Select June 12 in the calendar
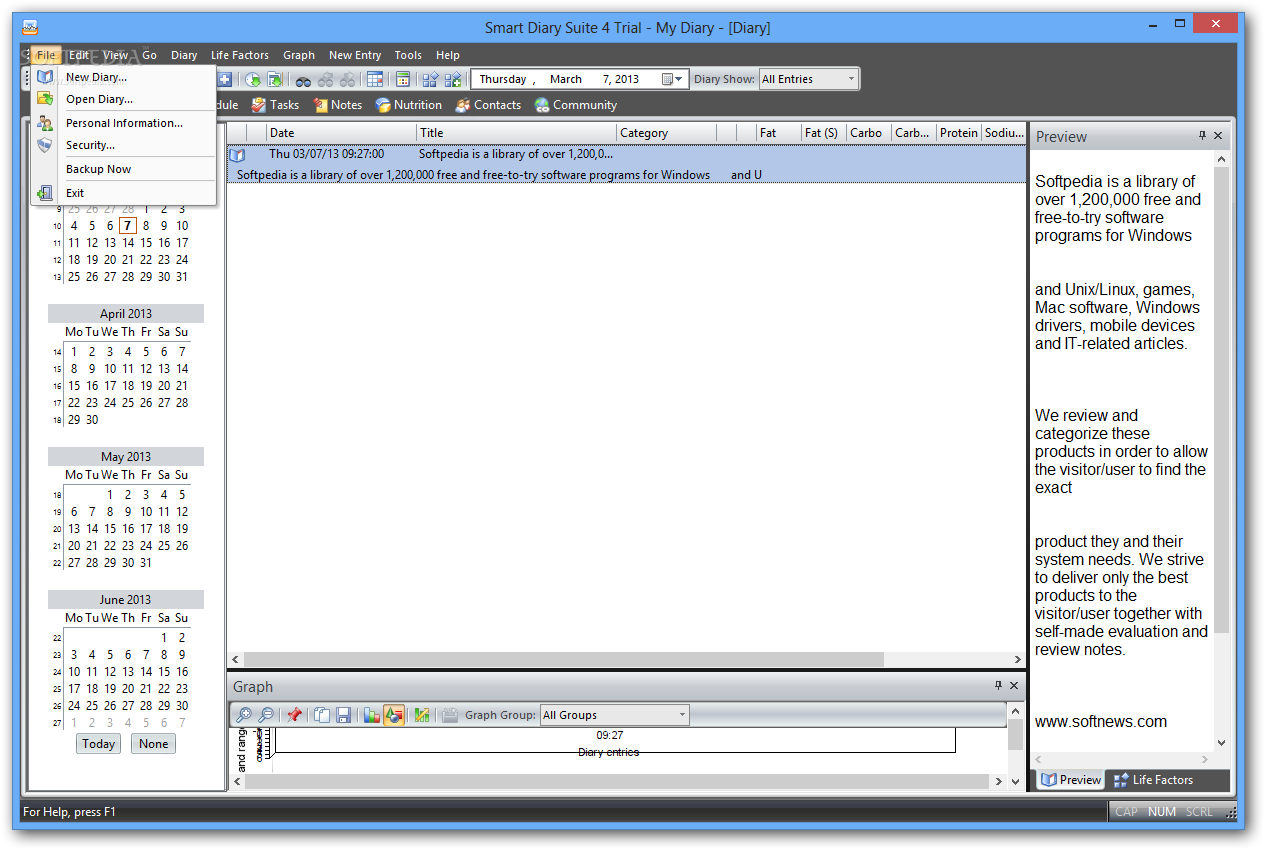This screenshot has height=850, width=1265. coord(110,672)
